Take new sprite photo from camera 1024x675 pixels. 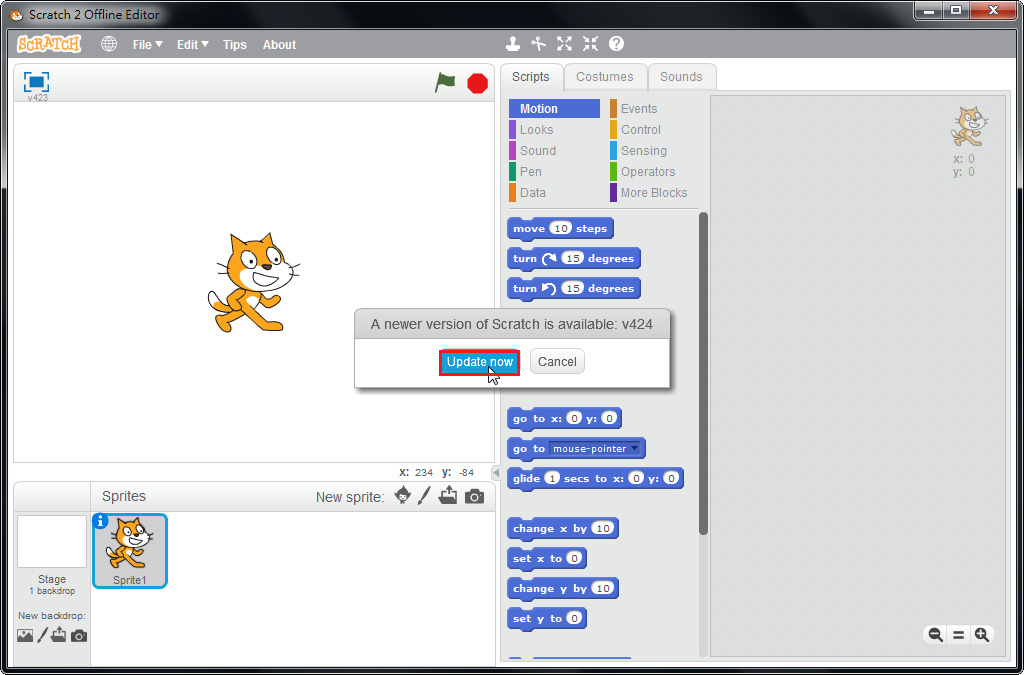point(474,497)
